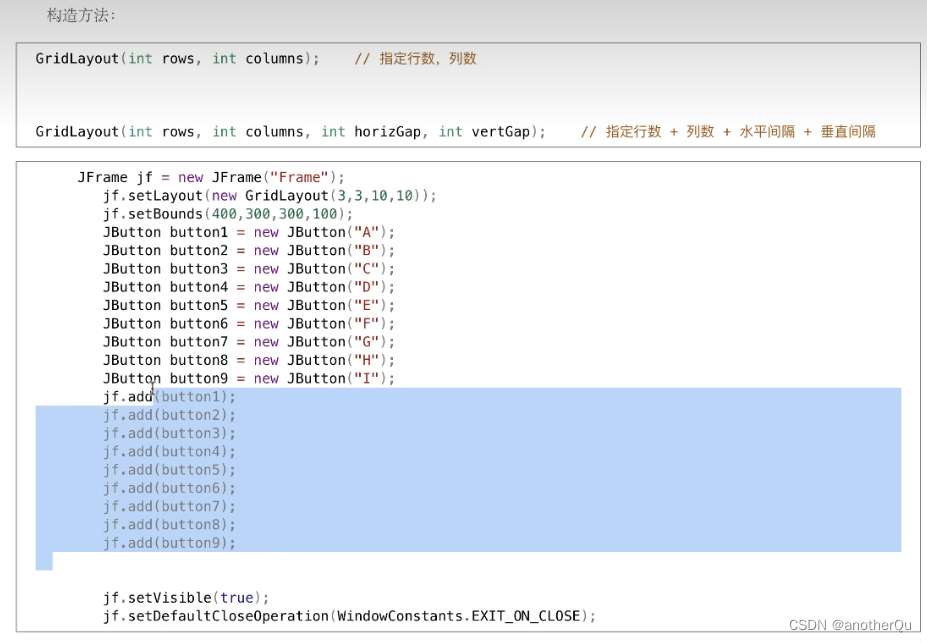Click the line declaring button7 with "G"
This screenshot has height=642, width=927.
[x=249, y=342]
